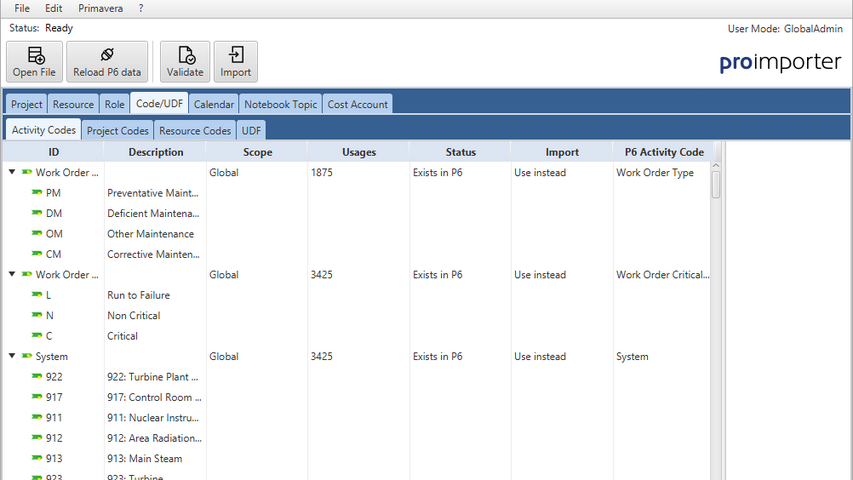Image resolution: width=853 pixels, height=480 pixels.
Task: Switch to the Calendar tab
Action: pos(214,104)
